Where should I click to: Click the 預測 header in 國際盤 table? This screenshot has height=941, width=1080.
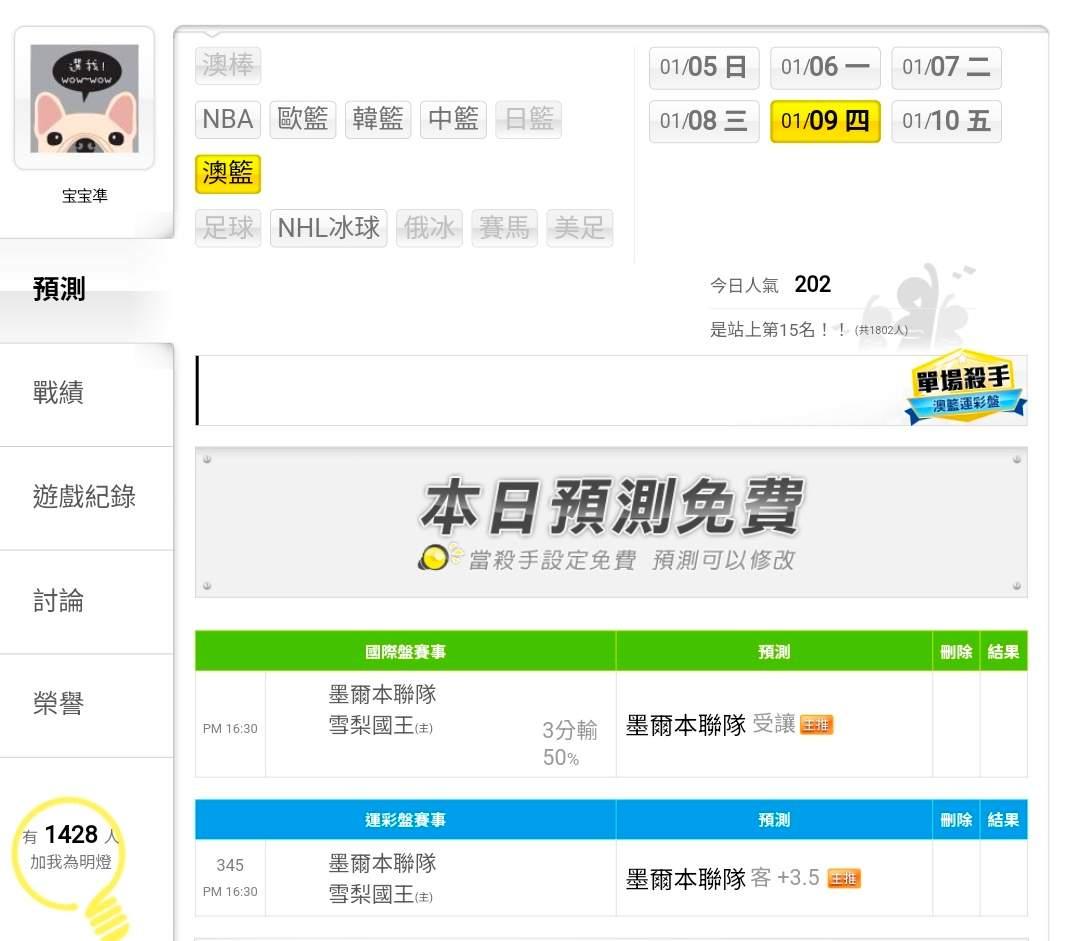click(x=773, y=652)
